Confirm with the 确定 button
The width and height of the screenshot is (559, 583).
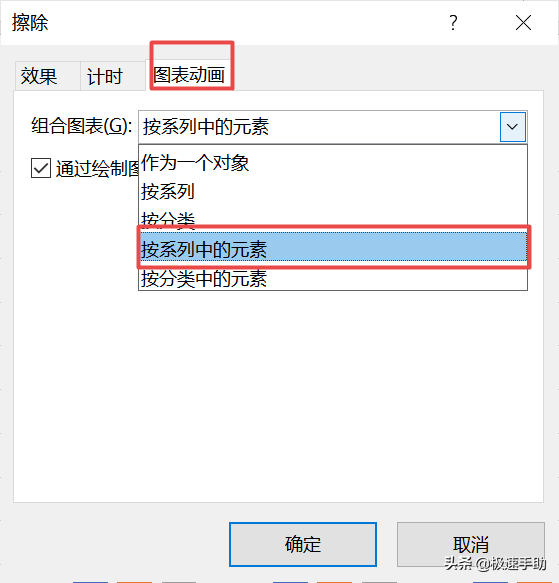point(303,544)
